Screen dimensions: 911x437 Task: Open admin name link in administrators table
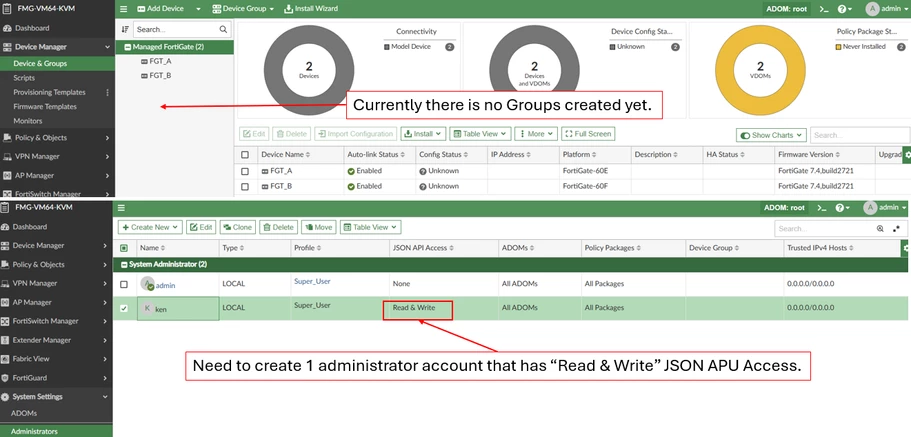click(x=165, y=285)
